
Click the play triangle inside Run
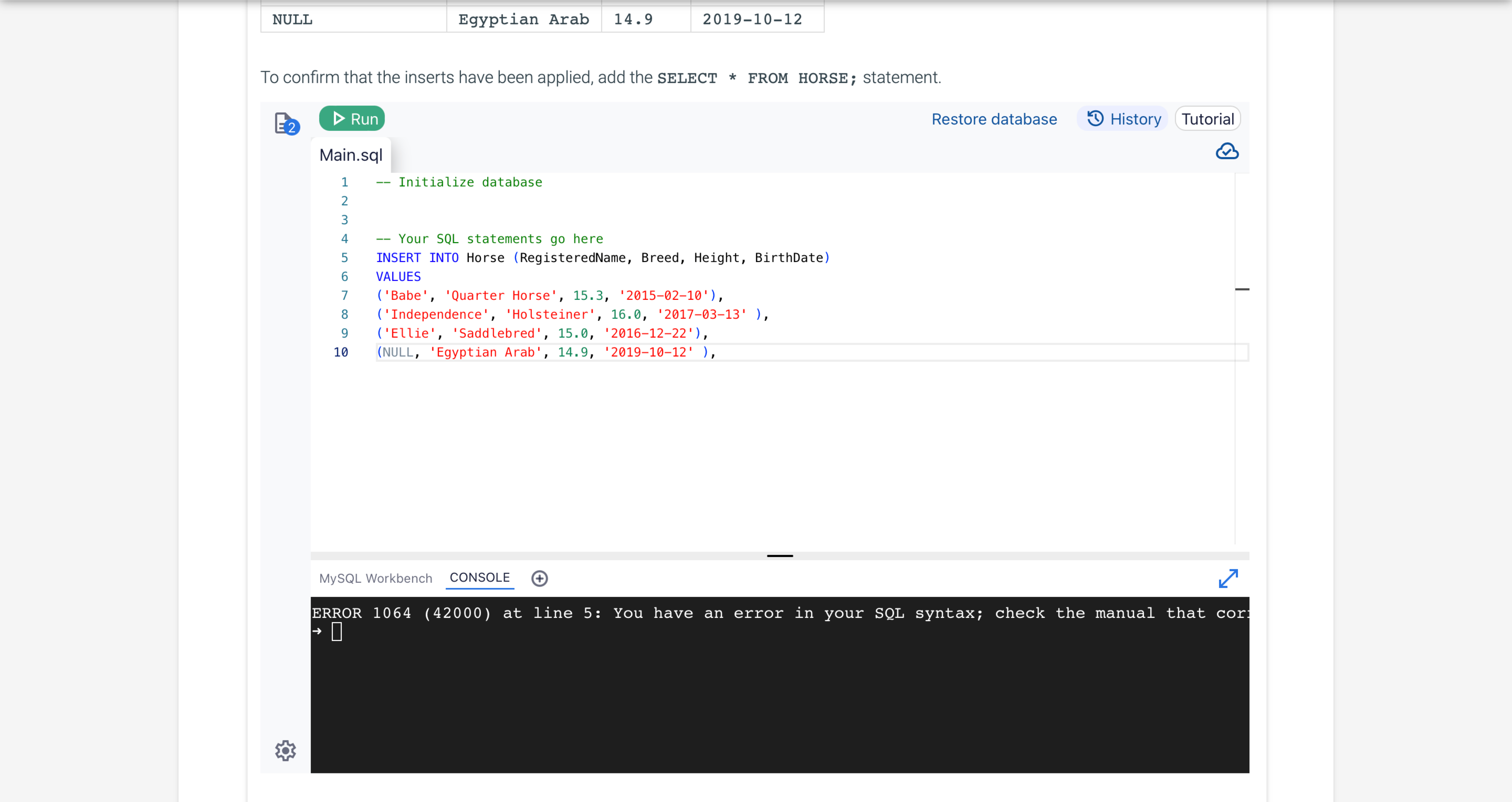339,119
